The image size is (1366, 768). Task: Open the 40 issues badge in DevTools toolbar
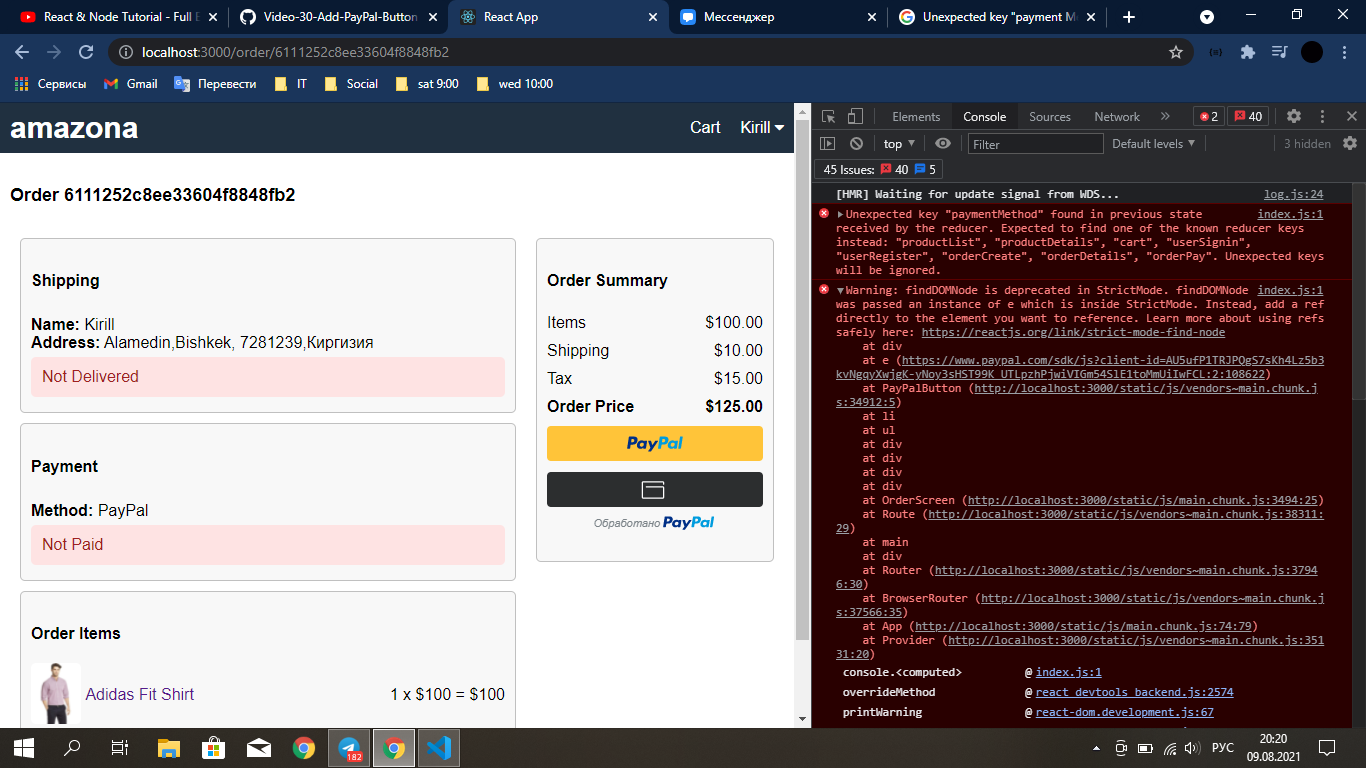click(x=1248, y=116)
